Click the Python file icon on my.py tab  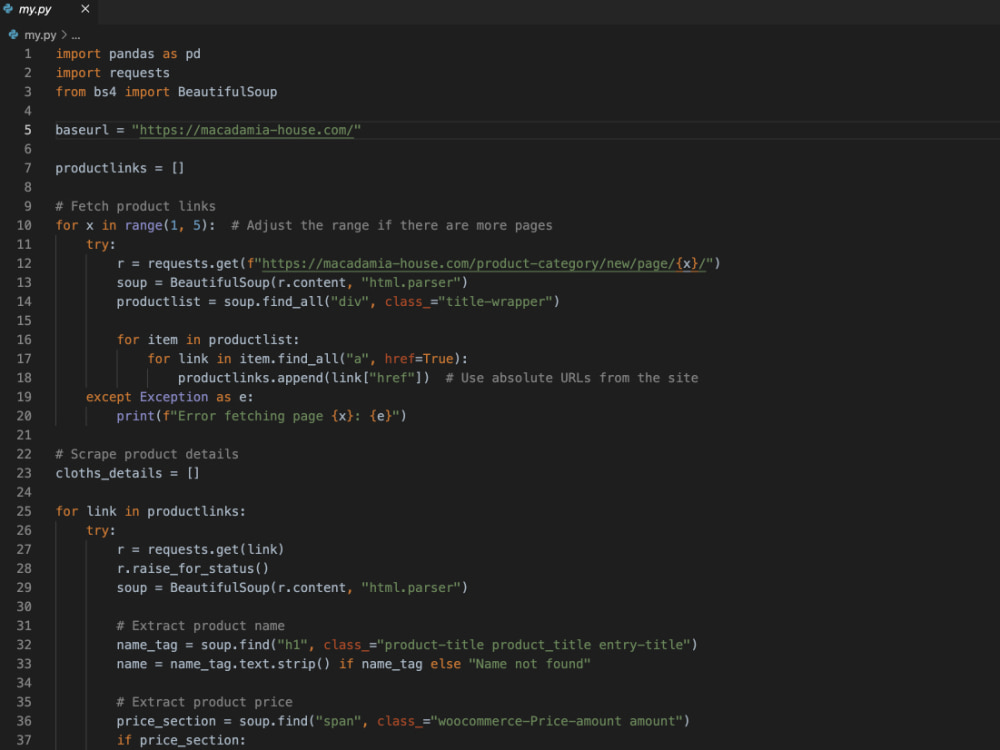pos(8,9)
